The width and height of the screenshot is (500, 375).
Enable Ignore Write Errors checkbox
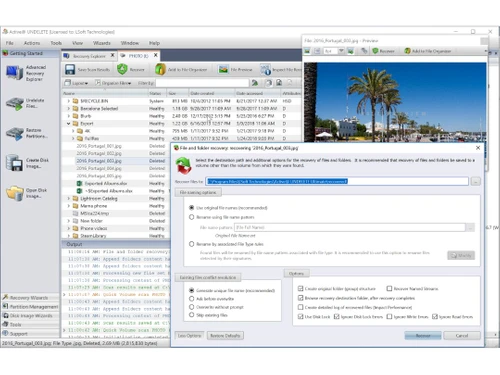389,316
